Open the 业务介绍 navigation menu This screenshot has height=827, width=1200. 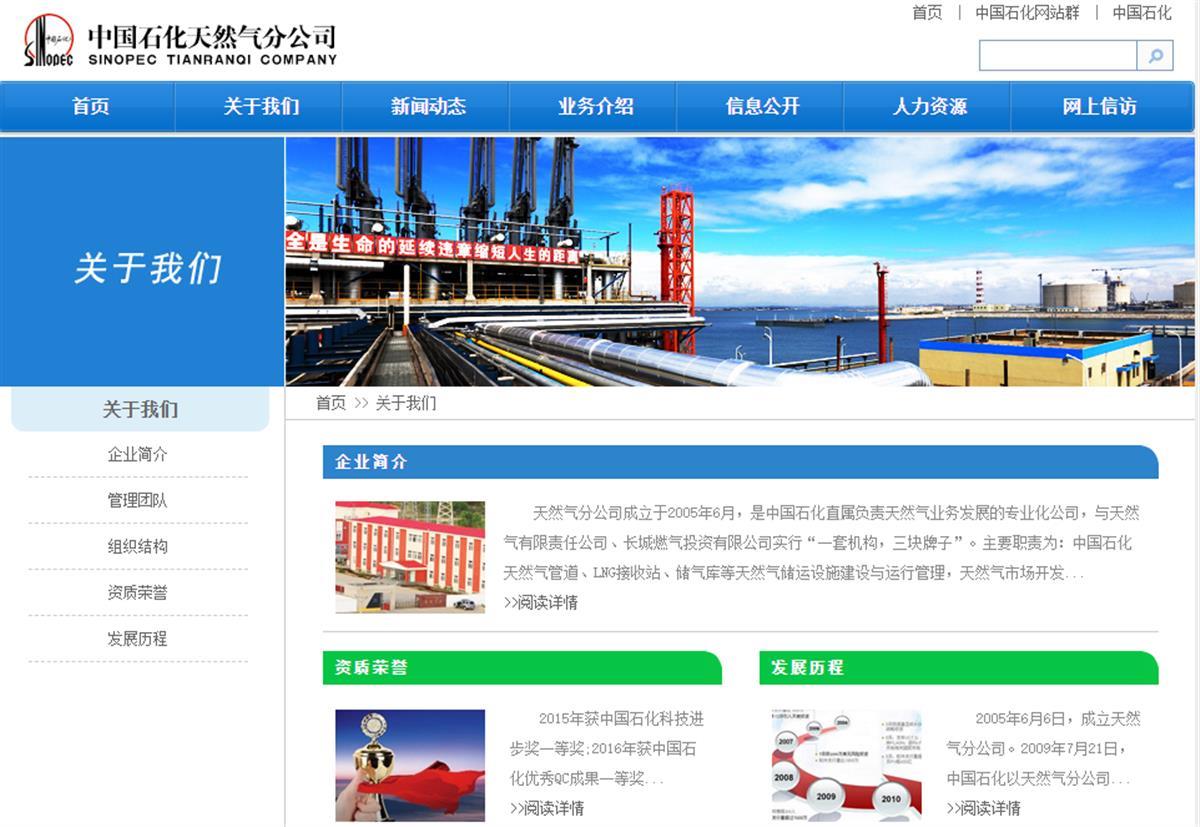[595, 107]
